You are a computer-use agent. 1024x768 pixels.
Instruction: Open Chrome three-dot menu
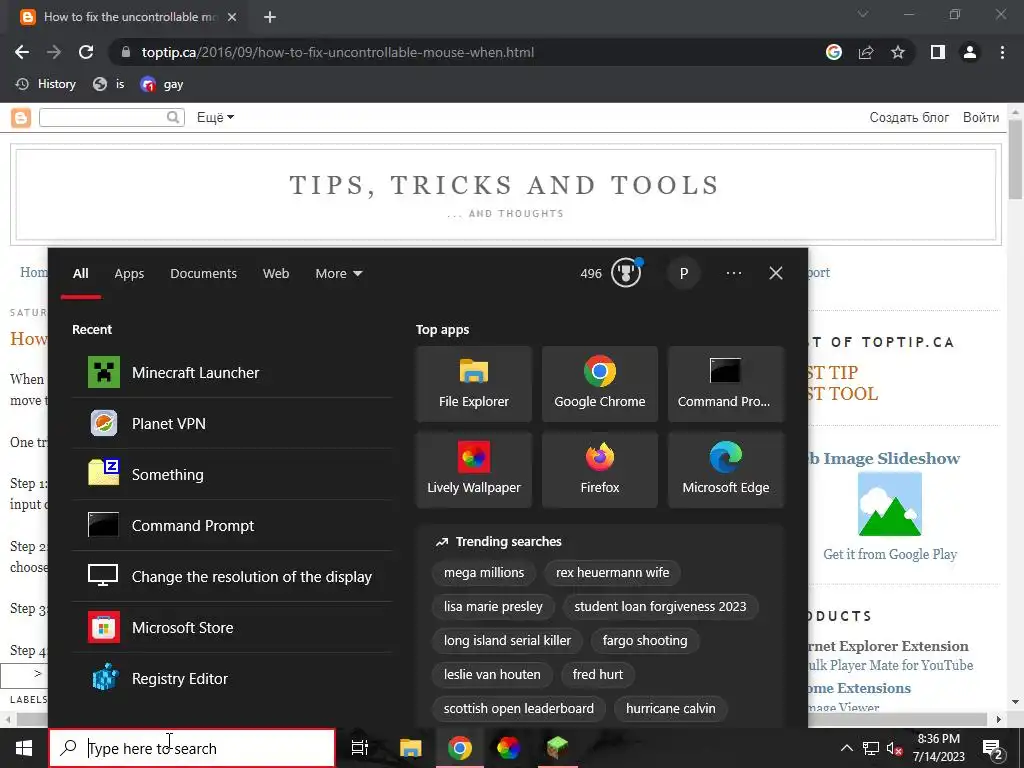click(x=1002, y=52)
